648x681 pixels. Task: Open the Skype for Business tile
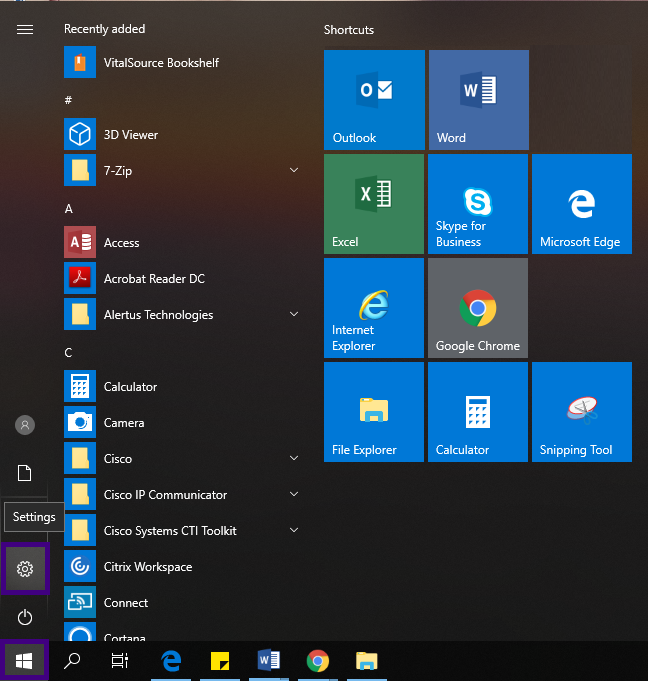[x=478, y=204]
